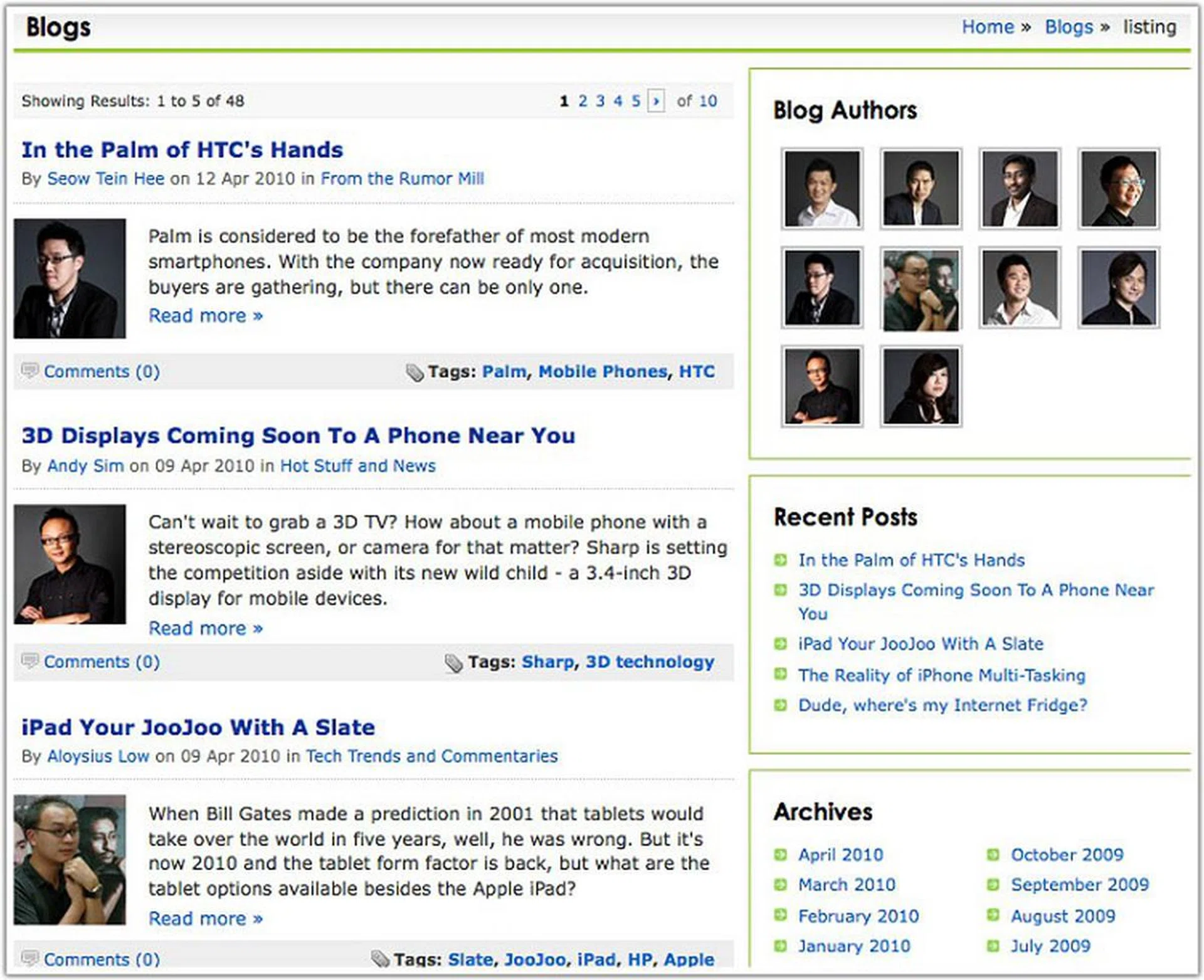Click tag icon next to Palm tags
This screenshot has width=1204, height=980.
point(414,372)
